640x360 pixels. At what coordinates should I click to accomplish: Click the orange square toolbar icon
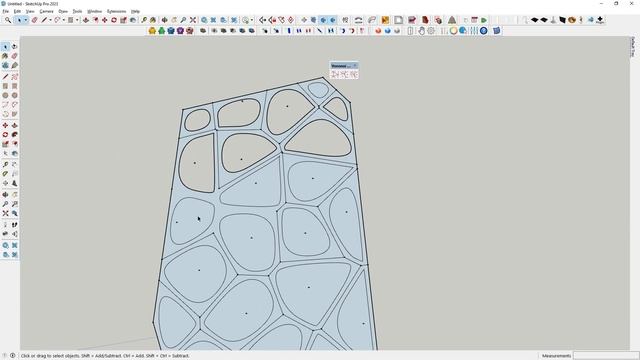click(x=385, y=20)
